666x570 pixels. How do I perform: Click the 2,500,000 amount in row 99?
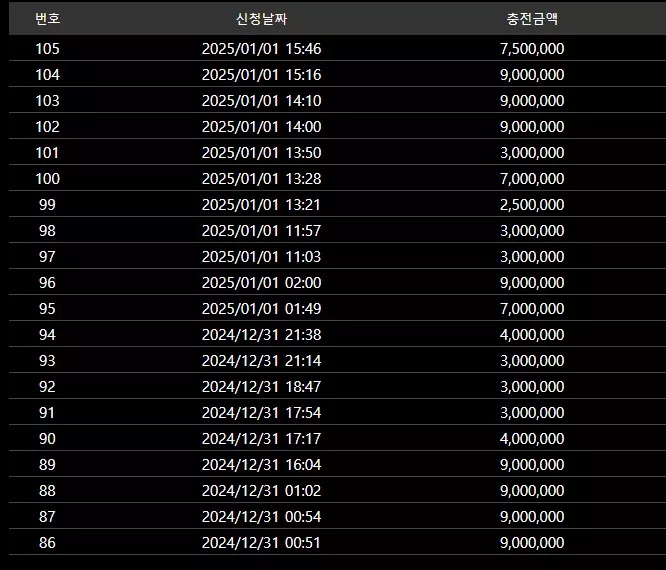click(532, 205)
